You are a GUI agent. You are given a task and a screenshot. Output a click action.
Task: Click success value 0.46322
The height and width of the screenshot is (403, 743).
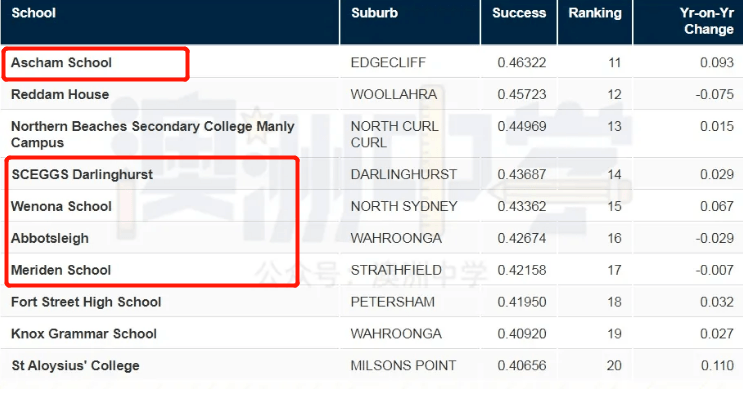pyautogui.click(x=522, y=63)
